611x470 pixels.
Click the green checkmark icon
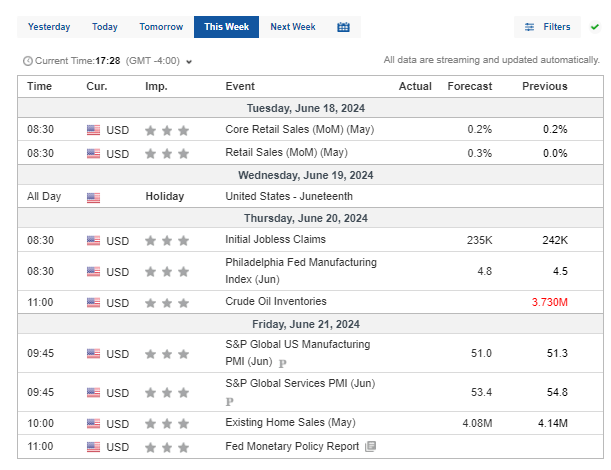[595, 27]
